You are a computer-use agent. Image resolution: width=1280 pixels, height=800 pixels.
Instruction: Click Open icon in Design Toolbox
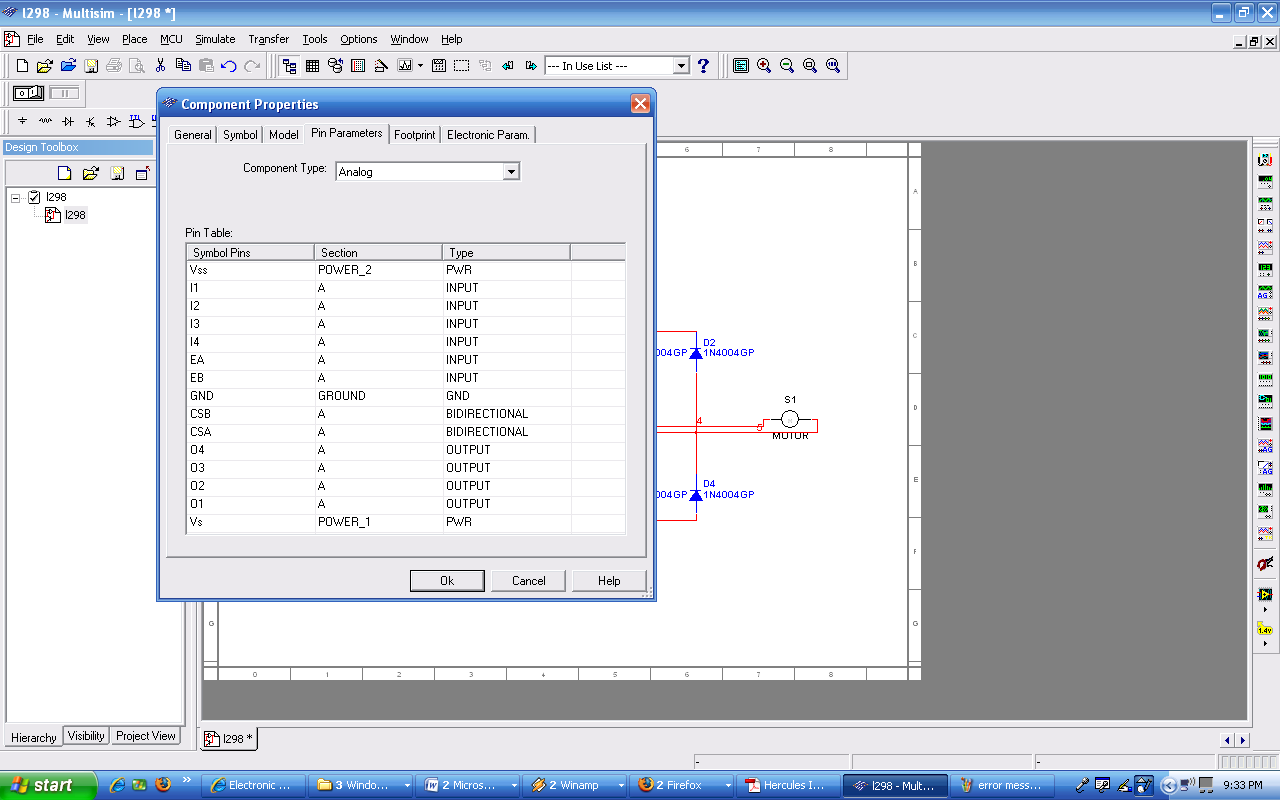(90, 174)
